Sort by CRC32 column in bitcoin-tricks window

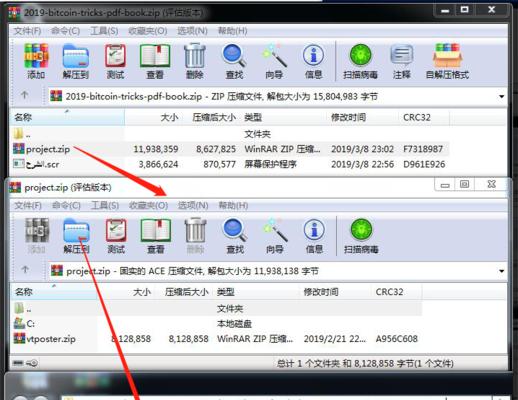click(x=425, y=117)
